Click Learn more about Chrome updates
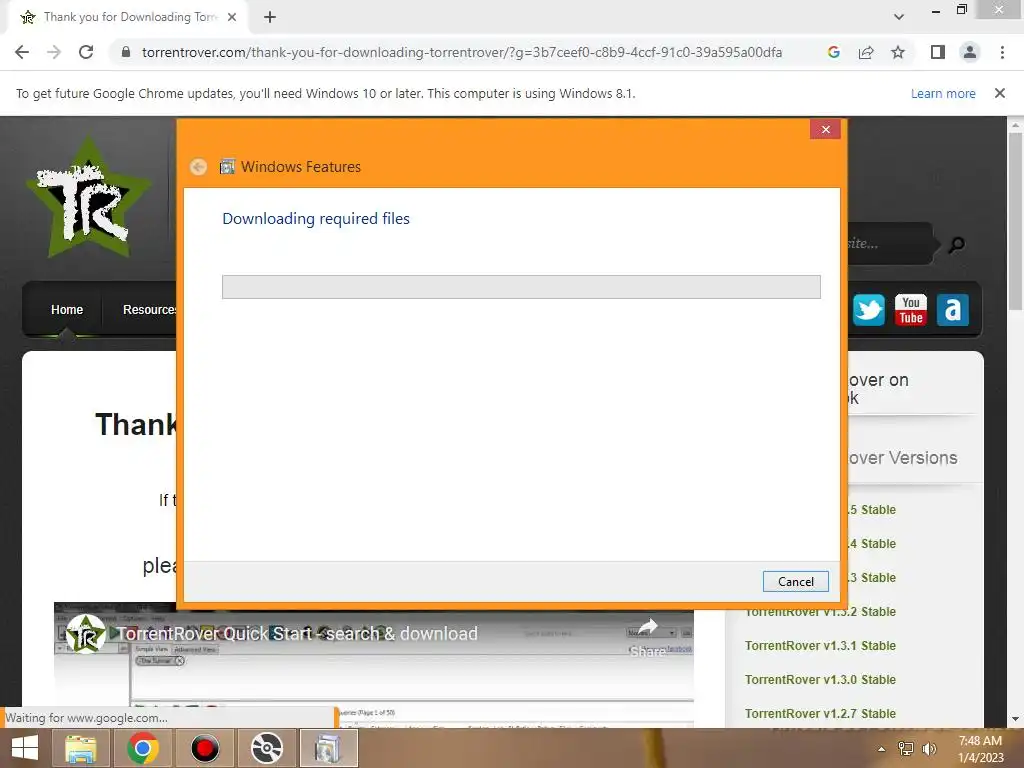Image resolution: width=1024 pixels, height=768 pixels. click(943, 93)
